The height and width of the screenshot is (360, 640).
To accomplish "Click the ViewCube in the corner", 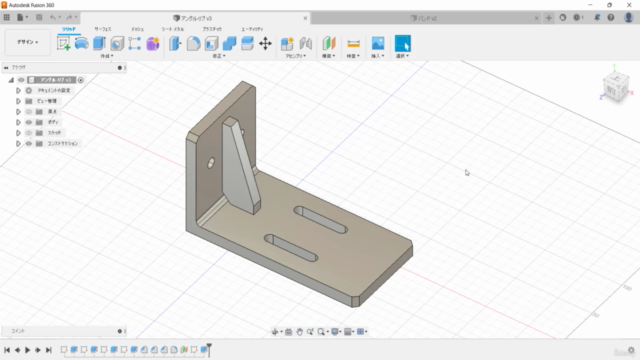I will (616, 87).
